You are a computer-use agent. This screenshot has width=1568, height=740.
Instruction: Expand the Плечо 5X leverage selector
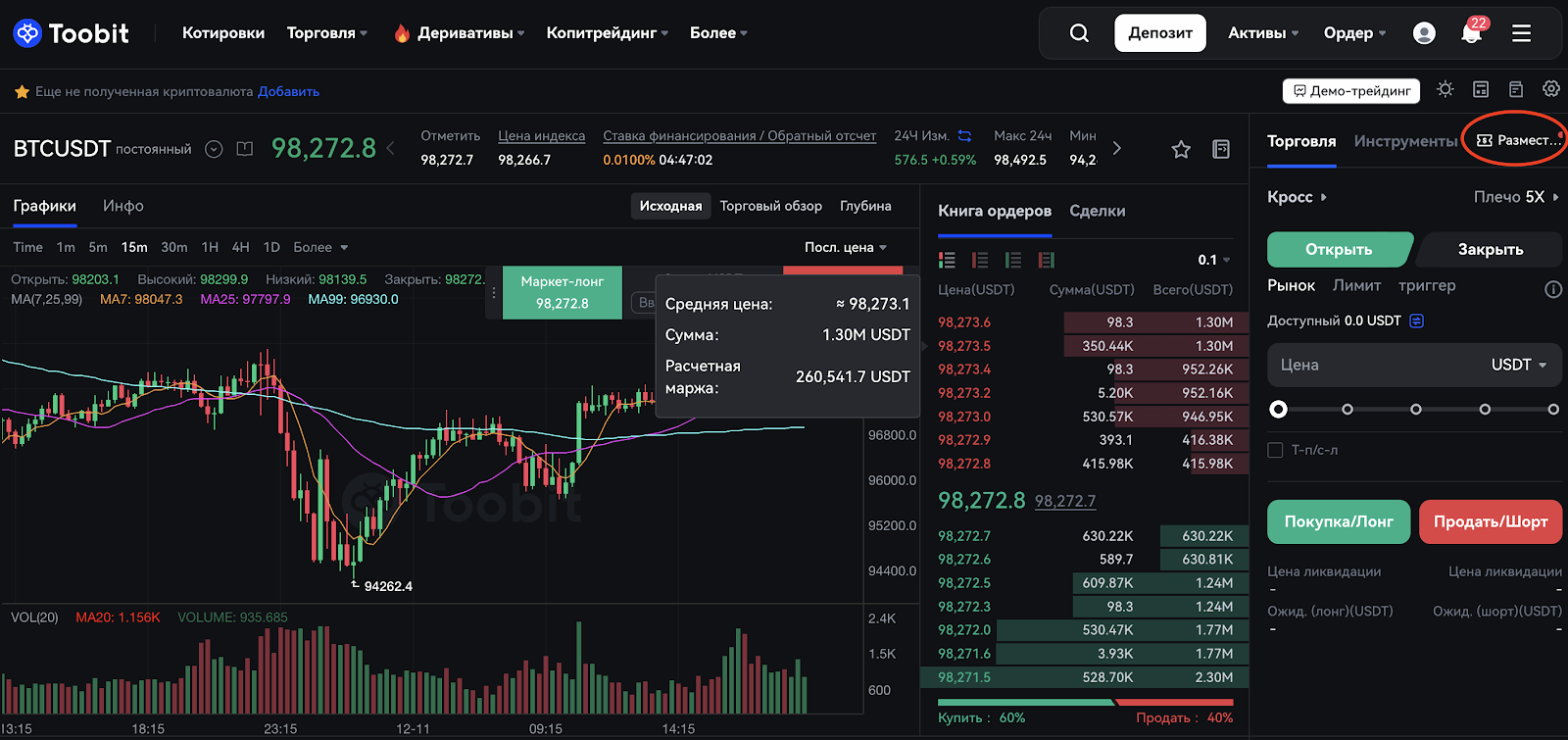(x=1515, y=197)
